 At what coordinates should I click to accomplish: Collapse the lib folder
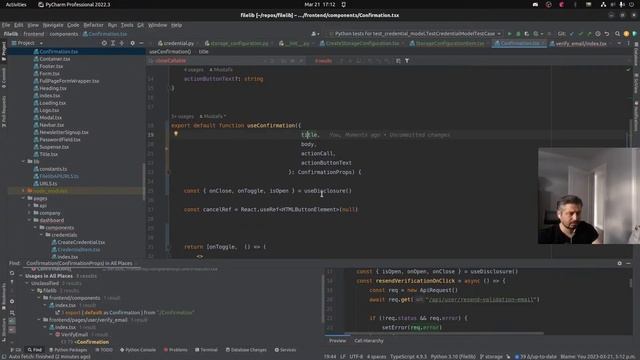coord(23,162)
